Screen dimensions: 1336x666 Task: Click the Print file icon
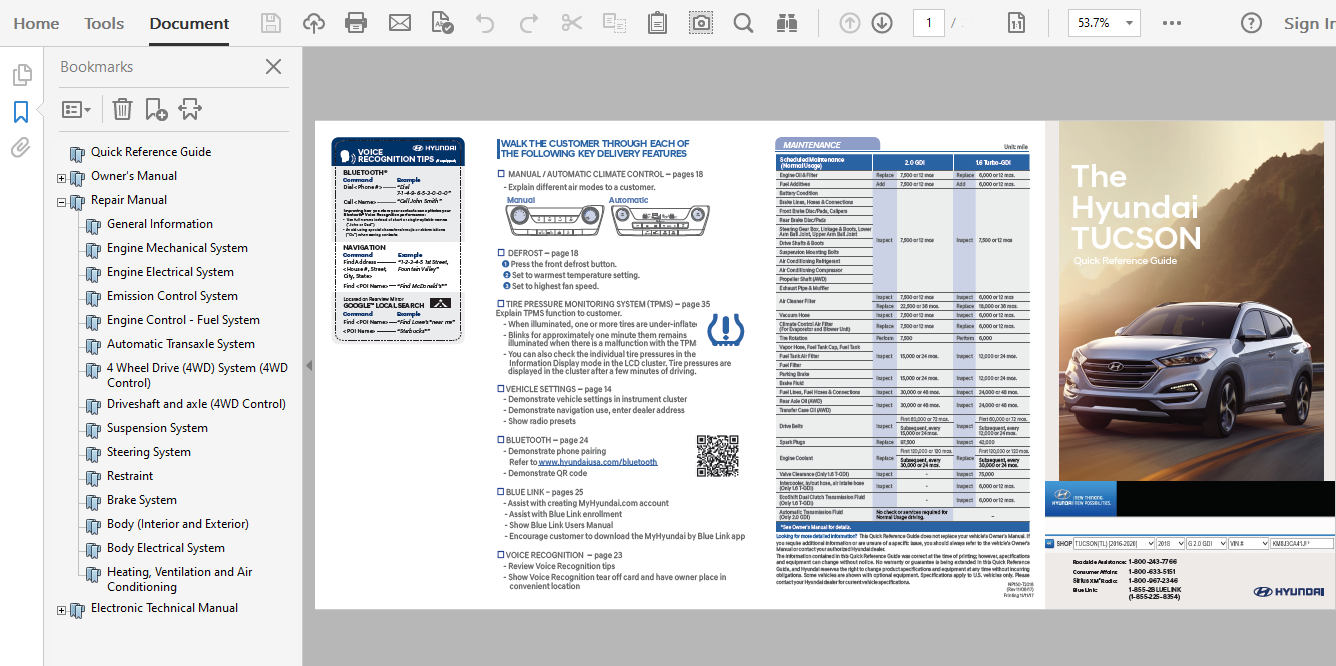(x=355, y=23)
